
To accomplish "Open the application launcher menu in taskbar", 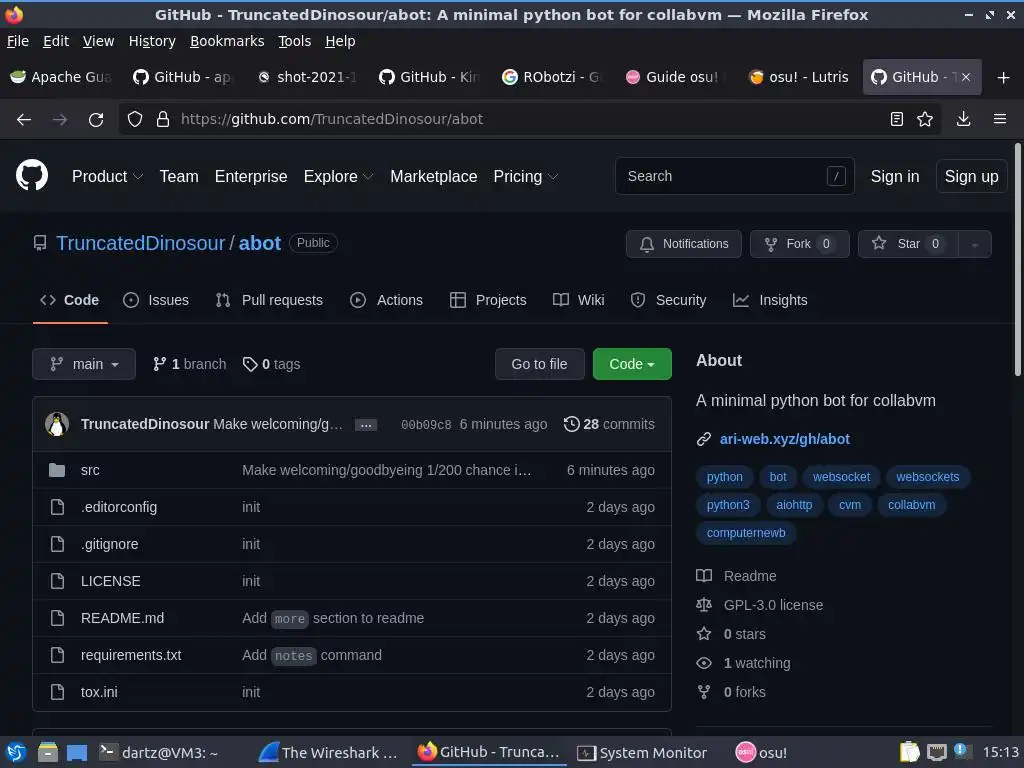I will 16,752.
